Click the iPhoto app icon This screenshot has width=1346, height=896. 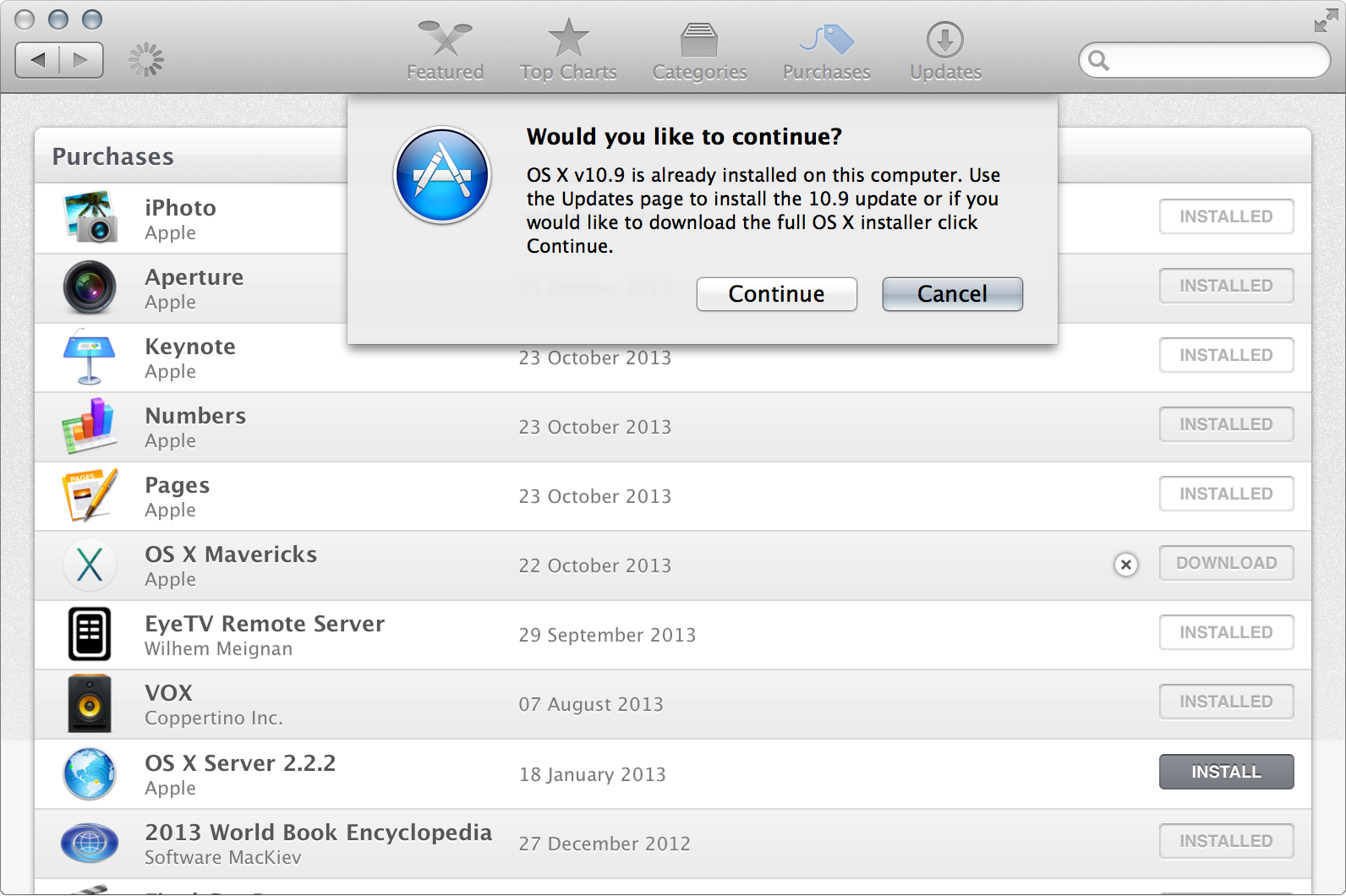90,217
